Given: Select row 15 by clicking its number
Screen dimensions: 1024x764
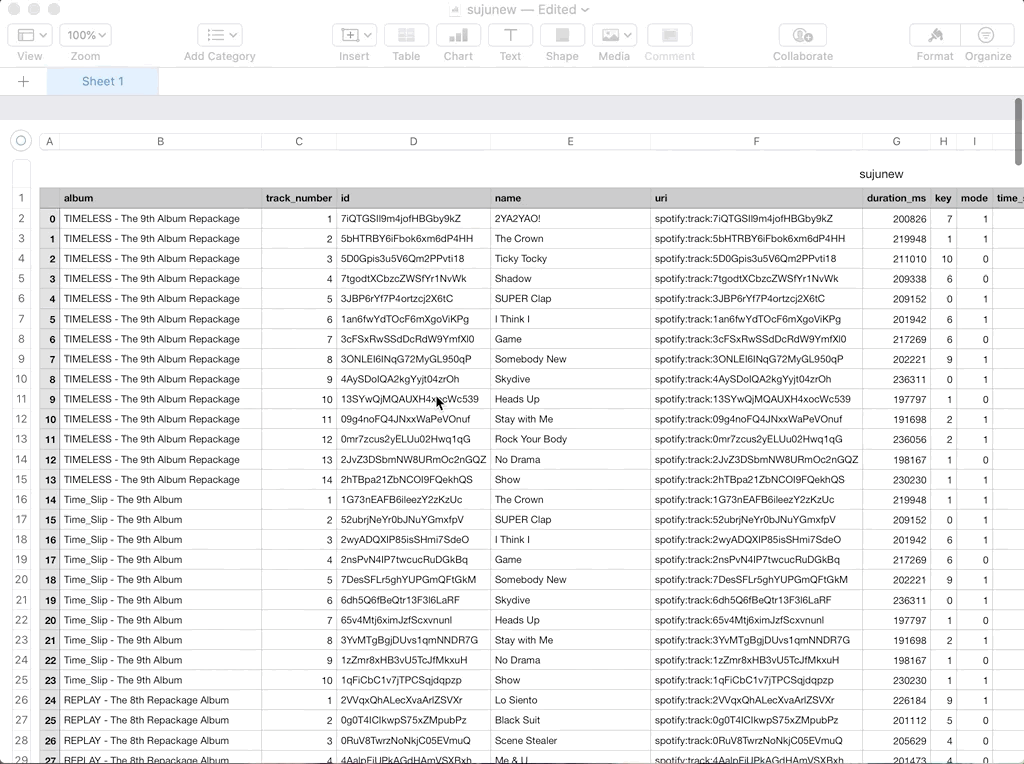Looking at the screenshot, I should [x=21, y=478].
